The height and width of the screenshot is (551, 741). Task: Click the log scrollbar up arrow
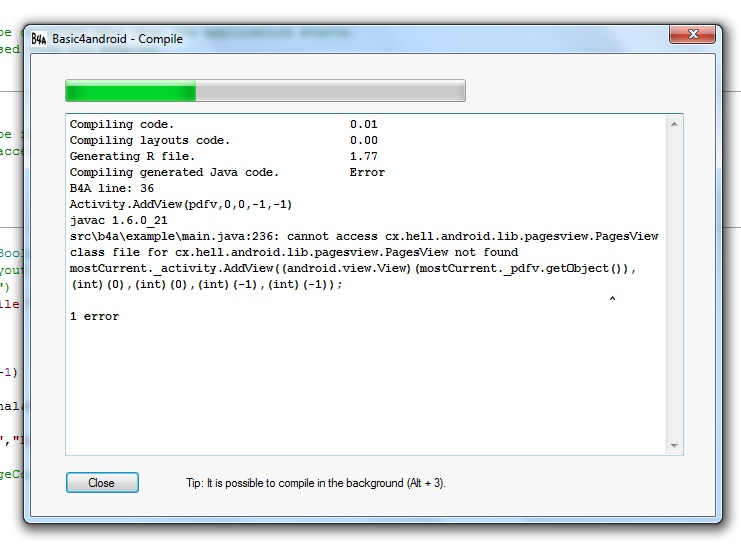[x=674, y=124]
